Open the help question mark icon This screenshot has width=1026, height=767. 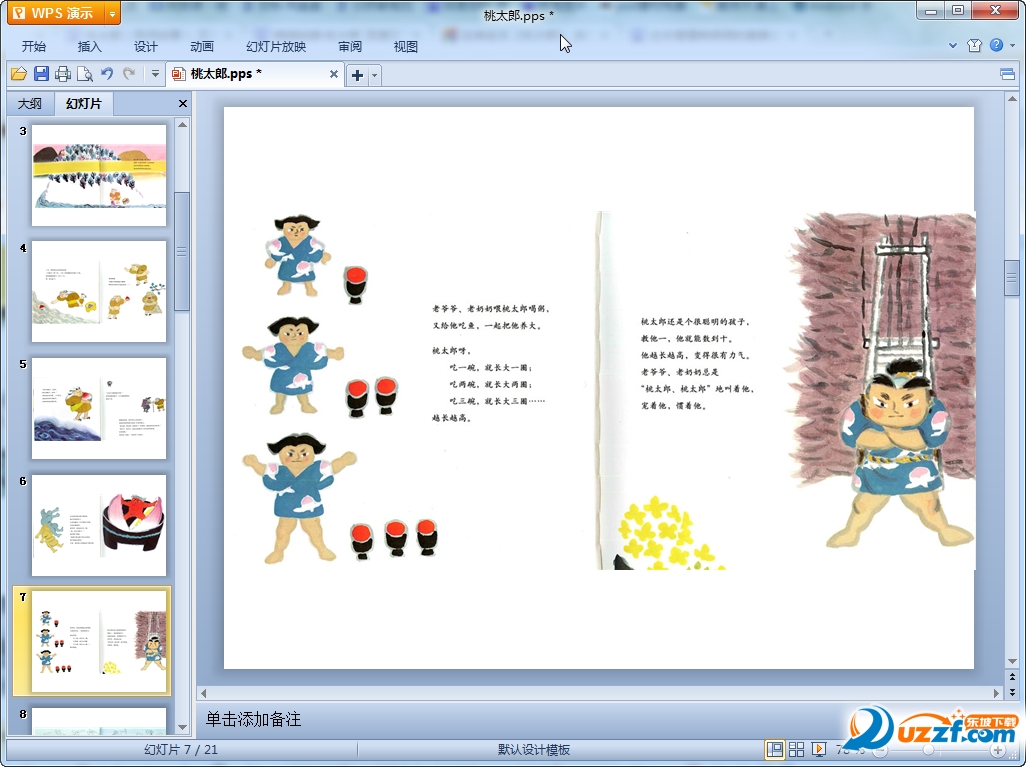point(996,45)
